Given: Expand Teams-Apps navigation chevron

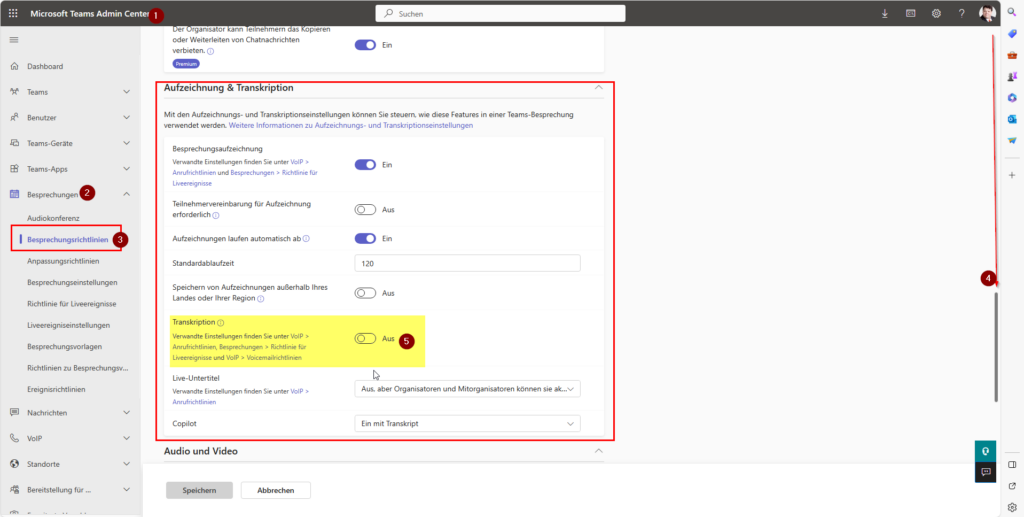Looking at the screenshot, I should click(127, 168).
